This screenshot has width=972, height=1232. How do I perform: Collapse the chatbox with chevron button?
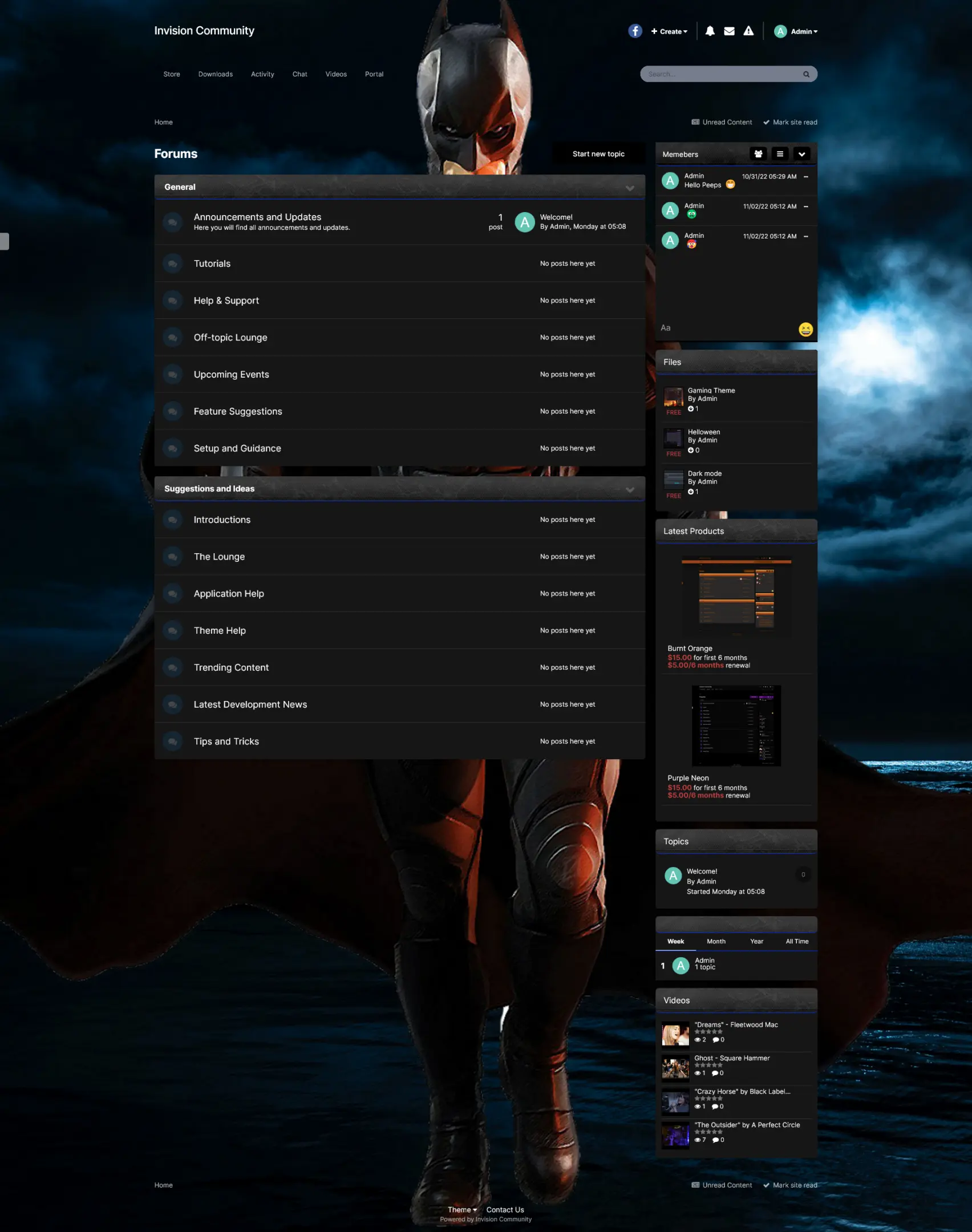coord(801,154)
